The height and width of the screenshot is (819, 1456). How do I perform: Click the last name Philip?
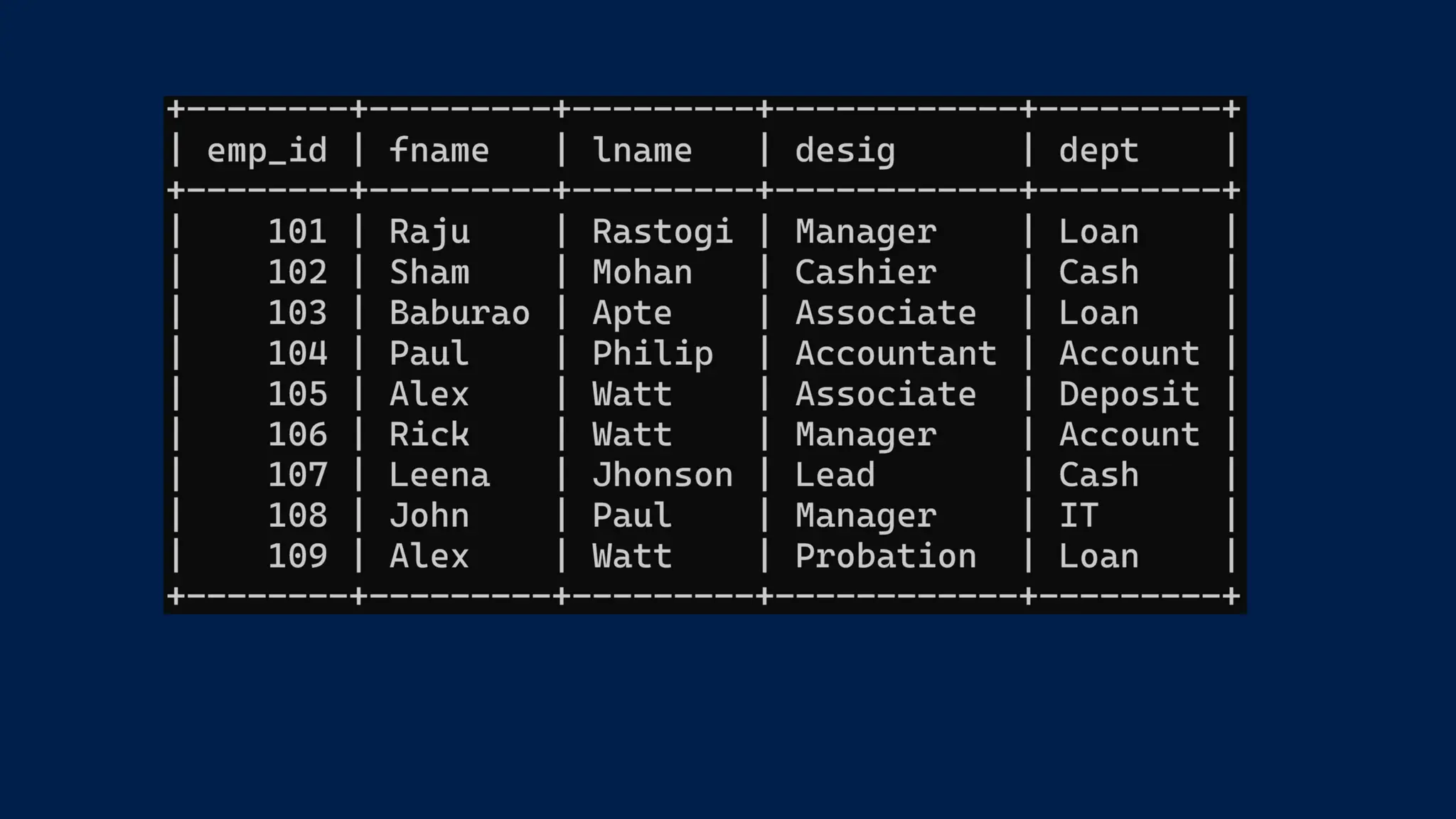(x=652, y=353)
